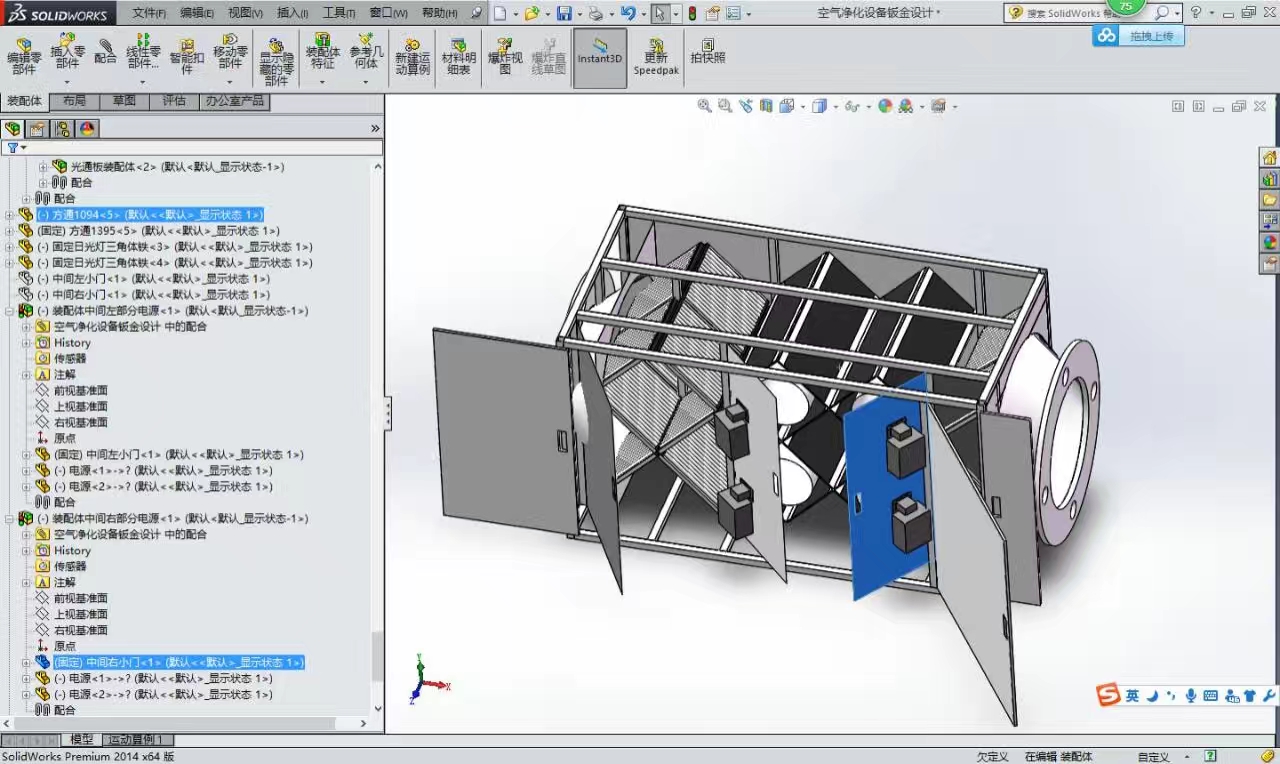Open the 视图(V) menu
This screenshot has width=1280, height=764.
[246, 13]
